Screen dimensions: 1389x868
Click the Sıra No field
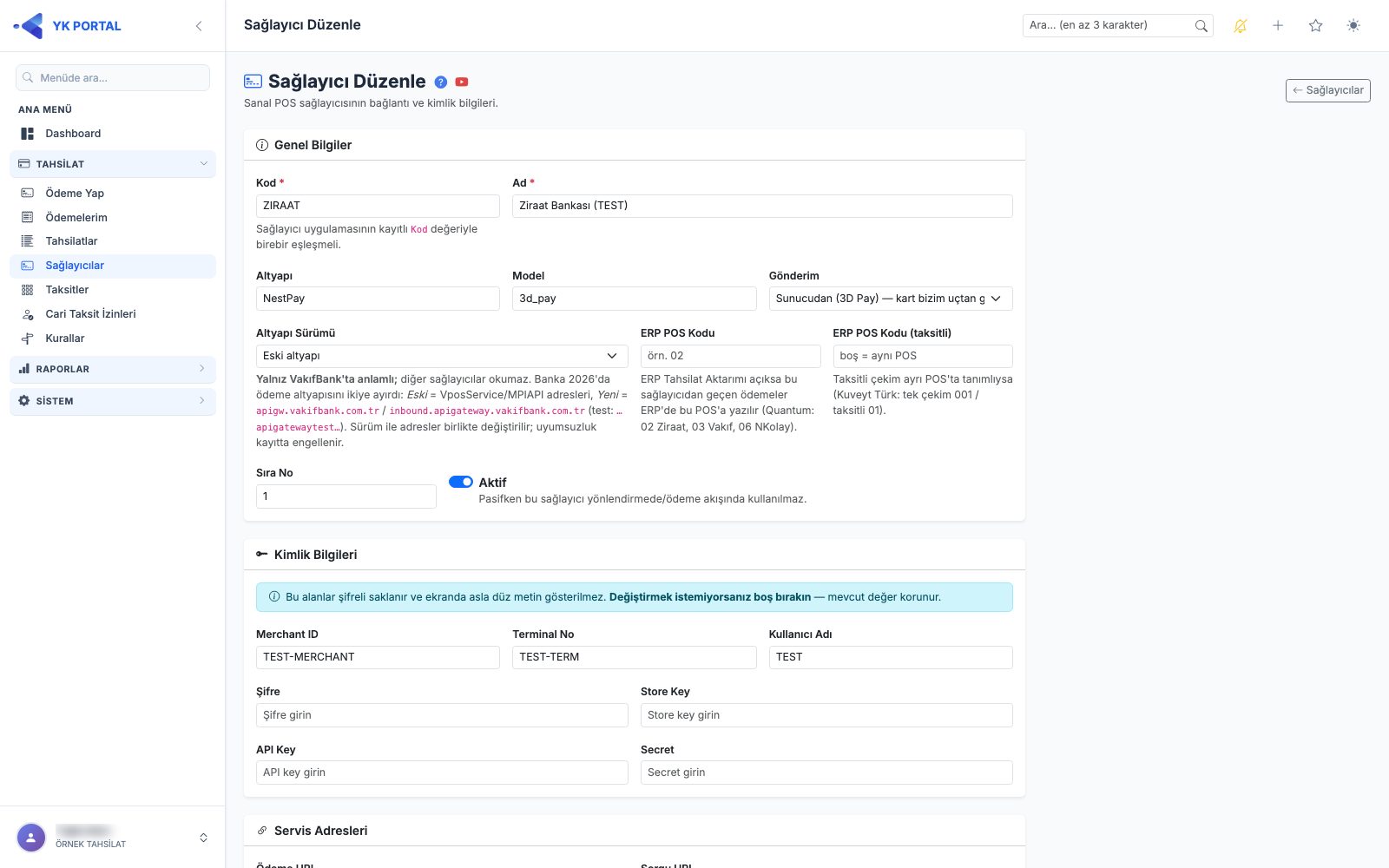tap(346, 496)
